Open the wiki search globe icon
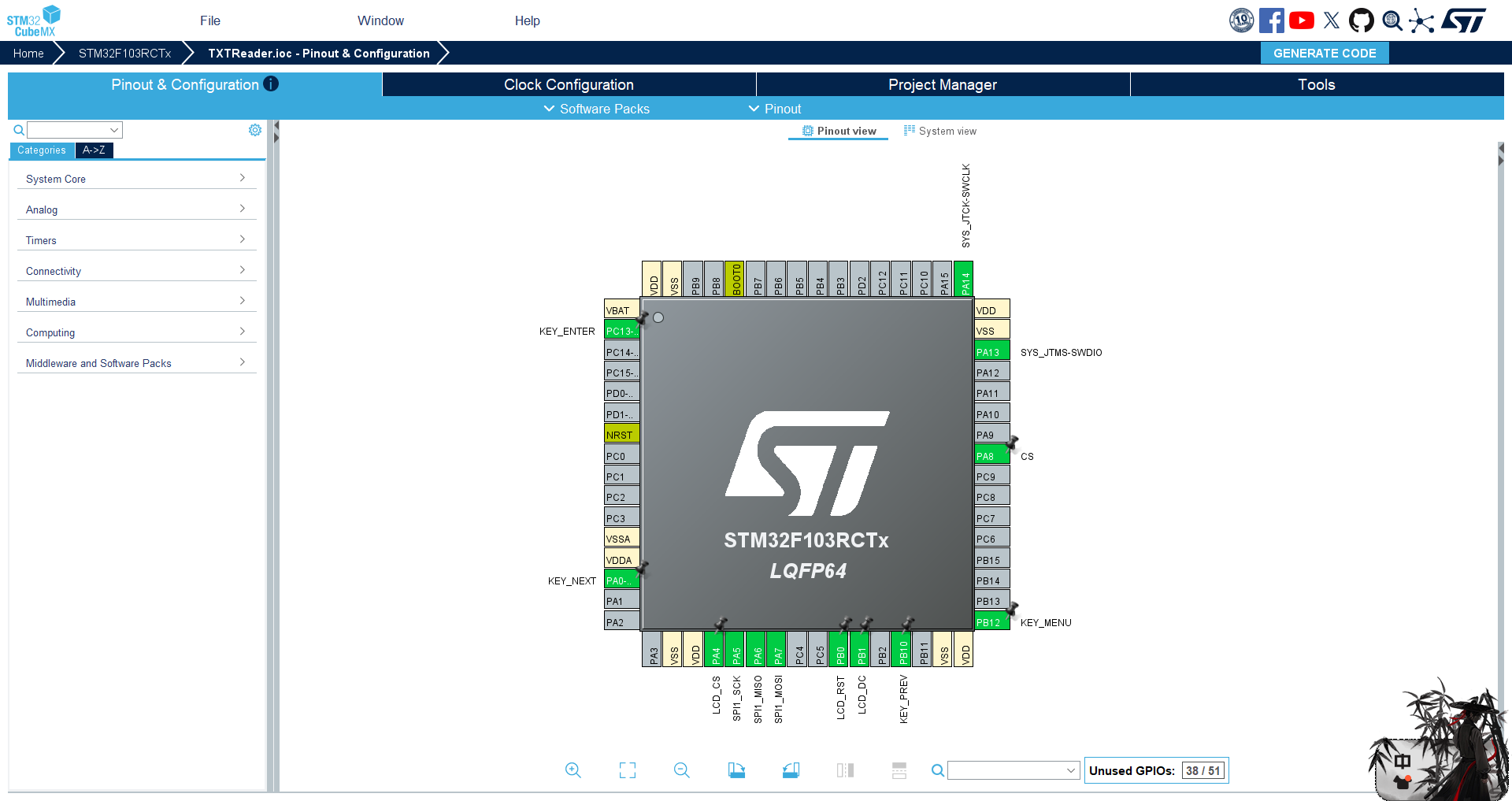The image size is (1512, 801). [x=1392, y=20]
